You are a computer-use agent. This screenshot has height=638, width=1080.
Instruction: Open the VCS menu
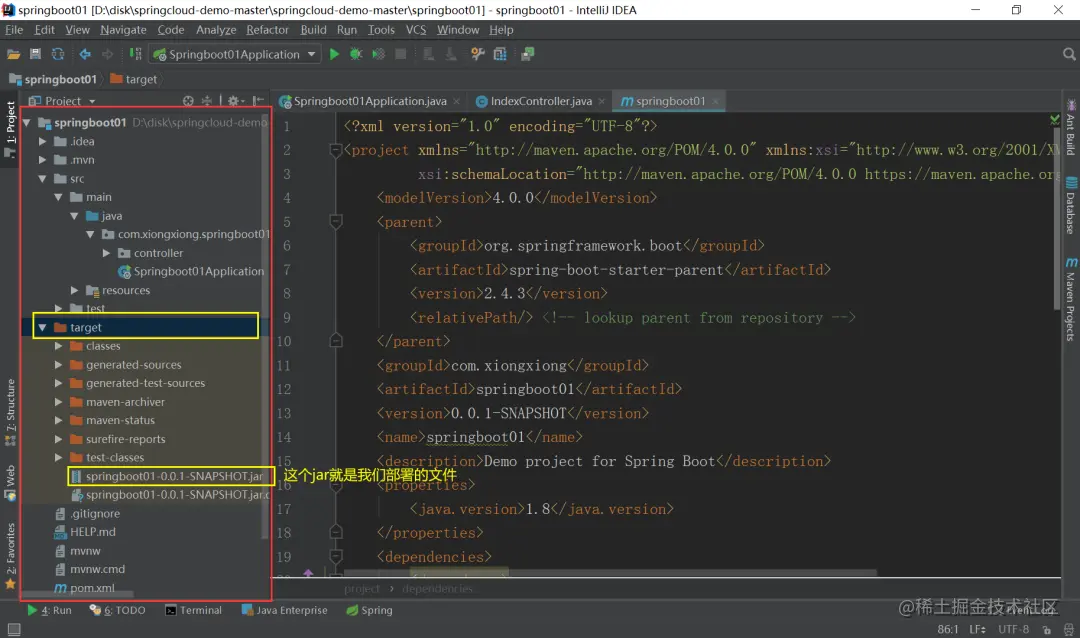(416, 30)
